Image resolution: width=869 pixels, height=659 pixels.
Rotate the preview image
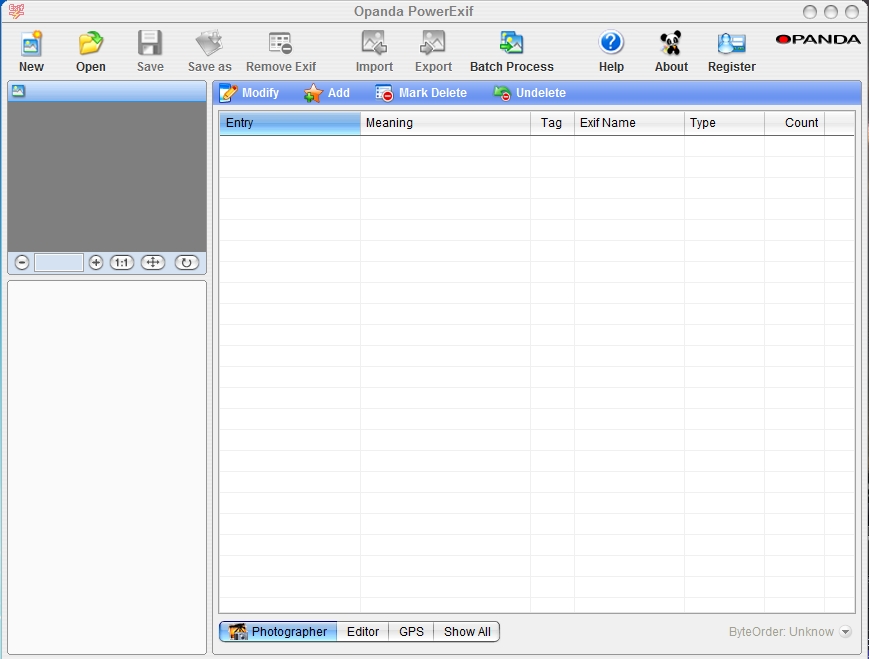pos(187,263)
